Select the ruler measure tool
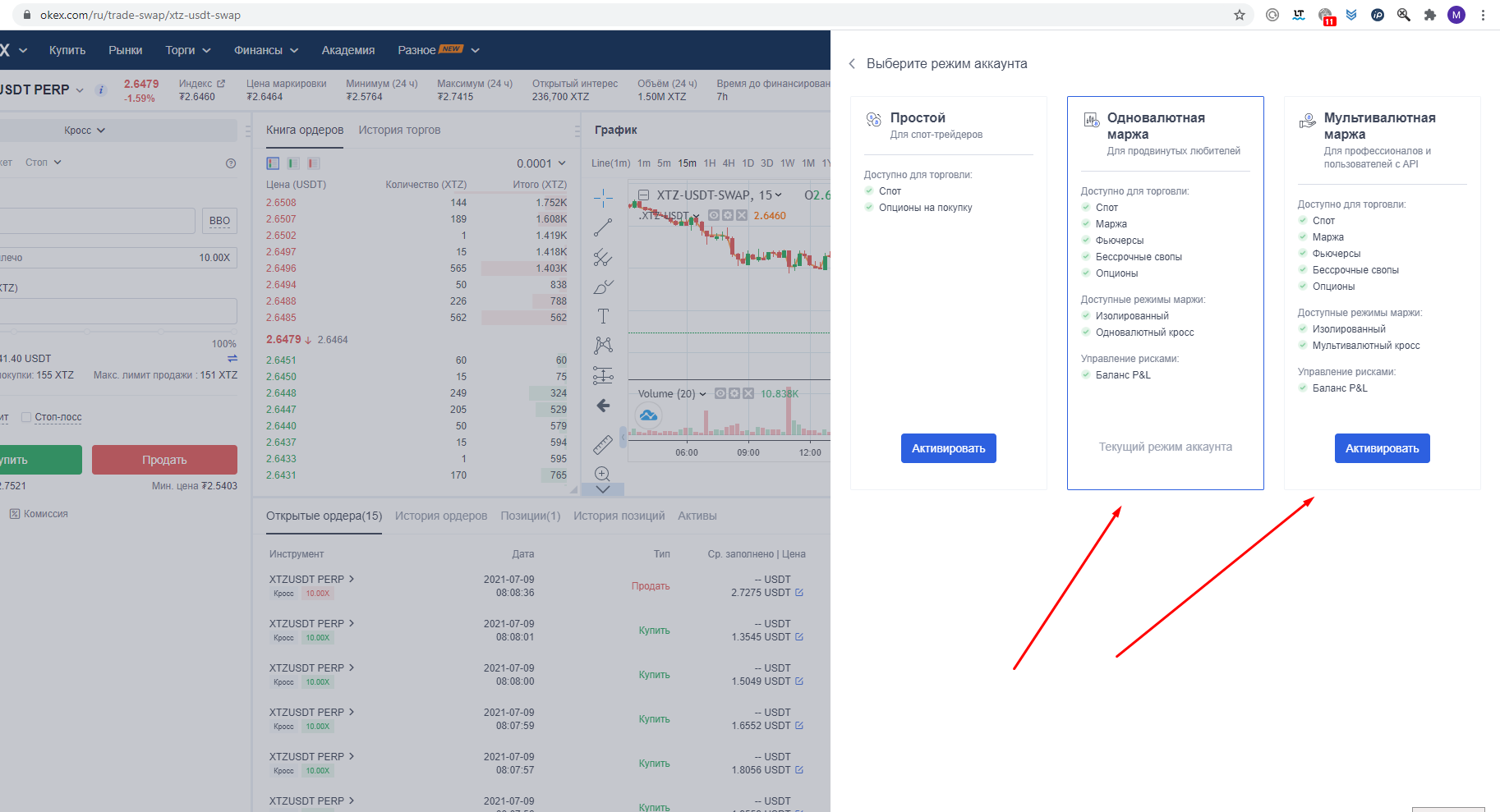Image resolution: width=1500 pixels, height=812 pixels. [x=603, y=444]
